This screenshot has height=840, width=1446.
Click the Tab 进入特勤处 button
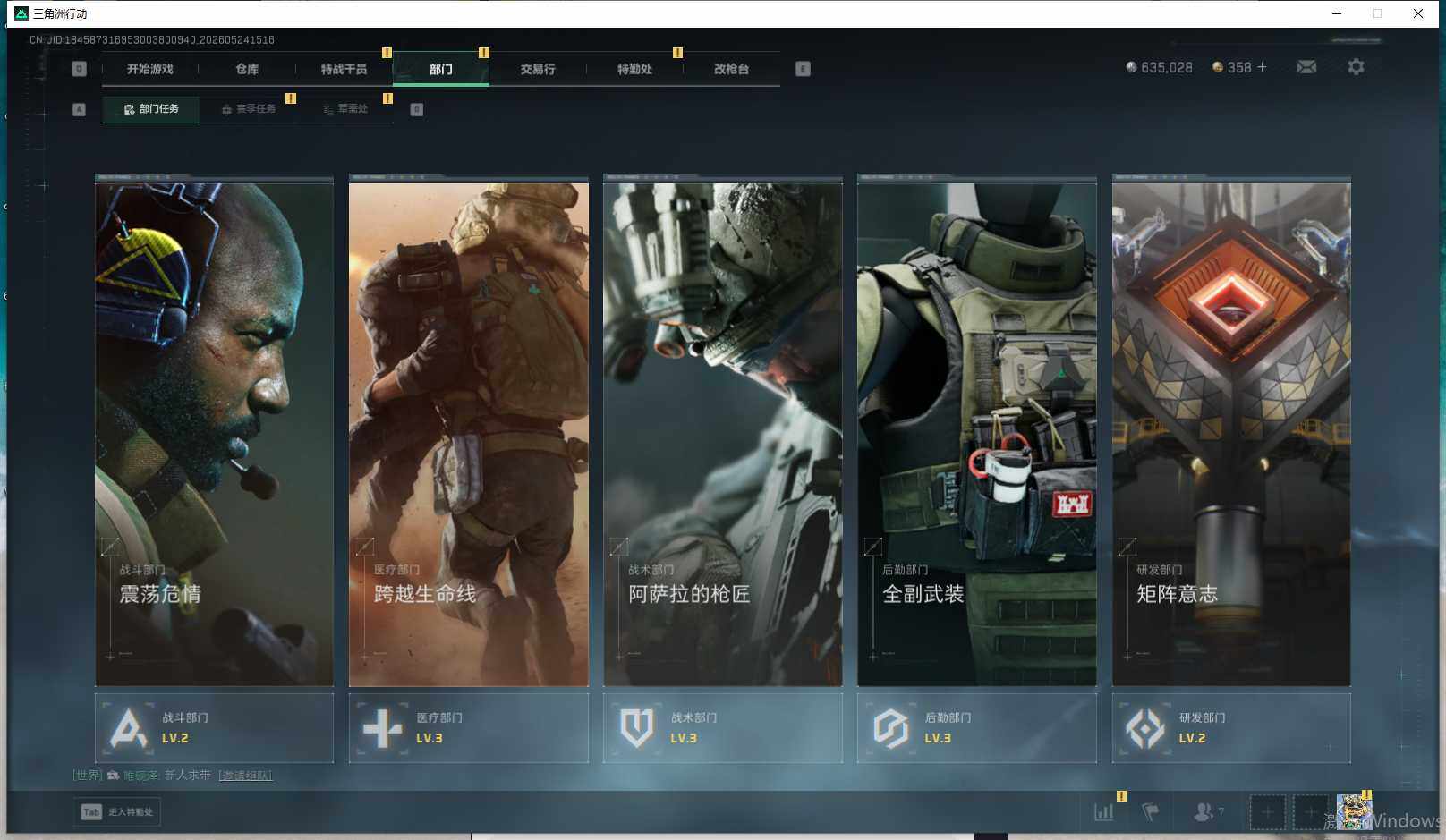[x=117, y=812]
